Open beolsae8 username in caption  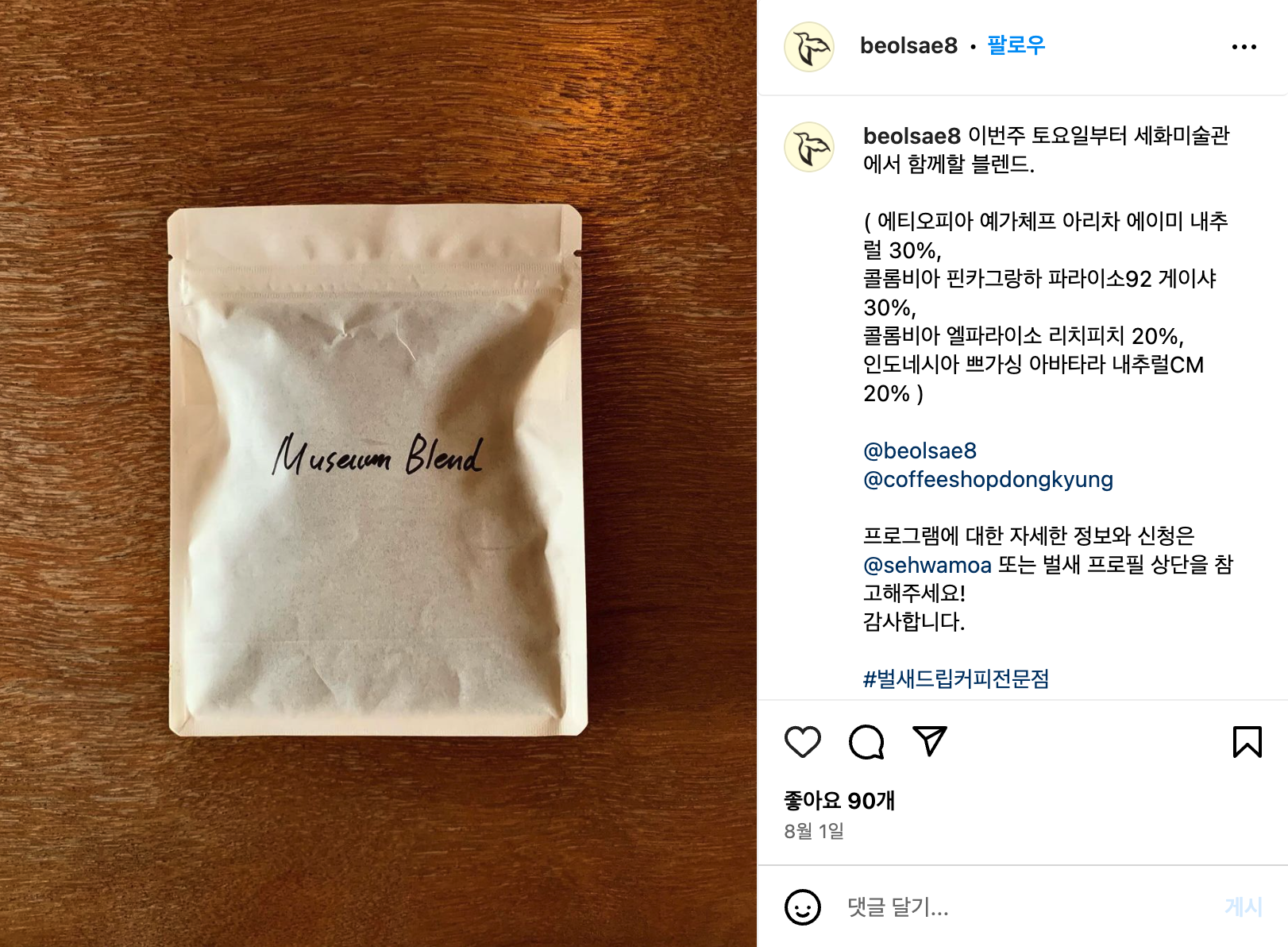point(912,136)
